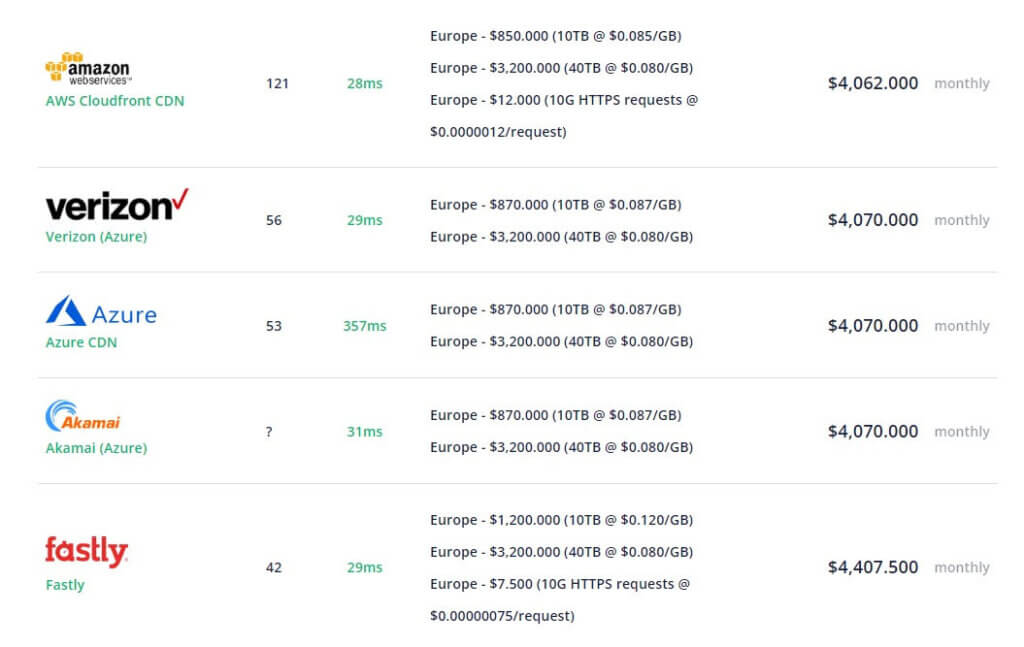Screen dimensions: 1024x647
Task: Select the $4,062.000 monthly price
Action: (x=872, y=84)
